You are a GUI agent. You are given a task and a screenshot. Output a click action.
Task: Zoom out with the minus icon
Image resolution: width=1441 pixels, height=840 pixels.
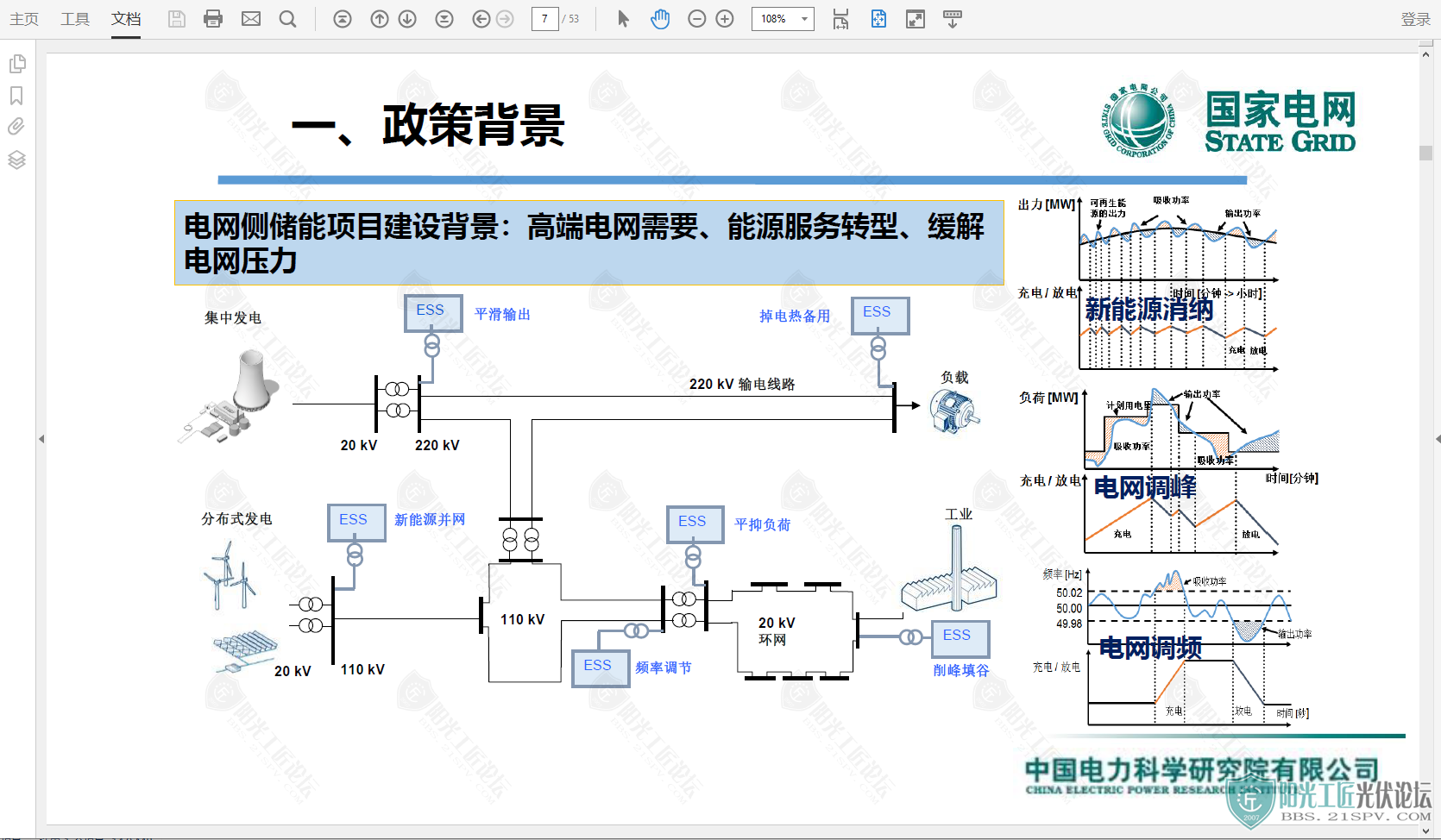[697, 19]
